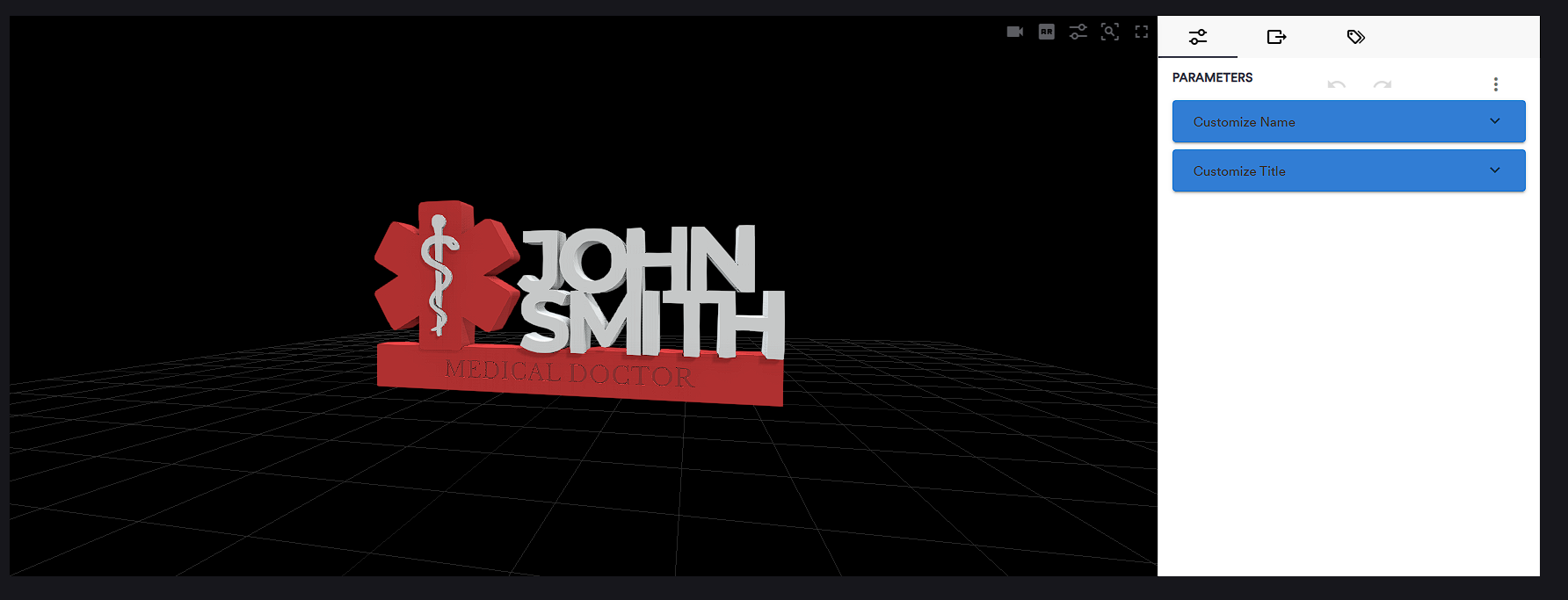The height and width of the screenshot is (600, 1568).
Task: Expand Customize Title using its chevron arrow
Action: (x=1494, y=170)
